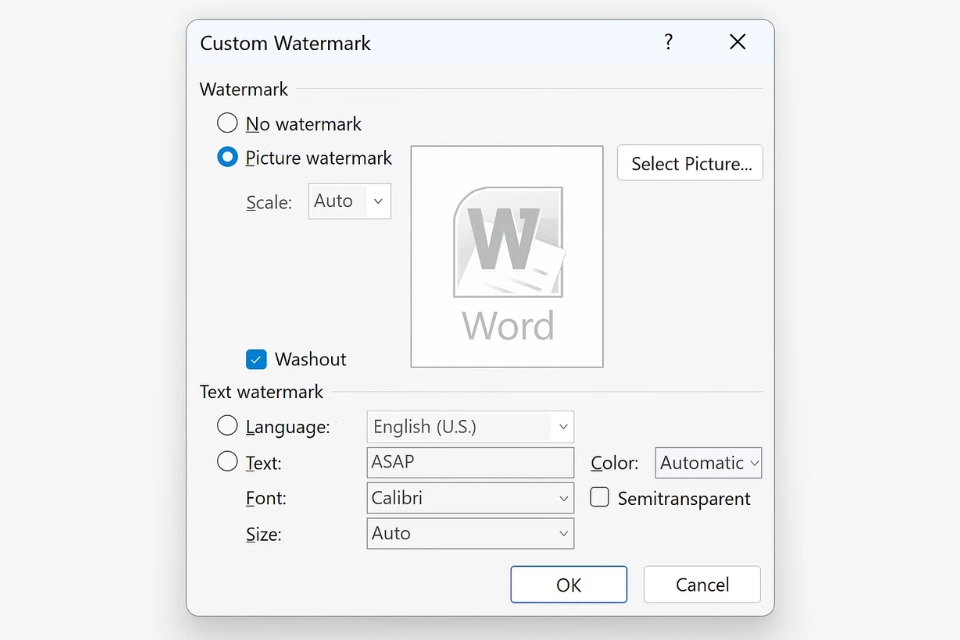
Task: Enable the Text watermark radio button
Action: [x=227, y=463]
